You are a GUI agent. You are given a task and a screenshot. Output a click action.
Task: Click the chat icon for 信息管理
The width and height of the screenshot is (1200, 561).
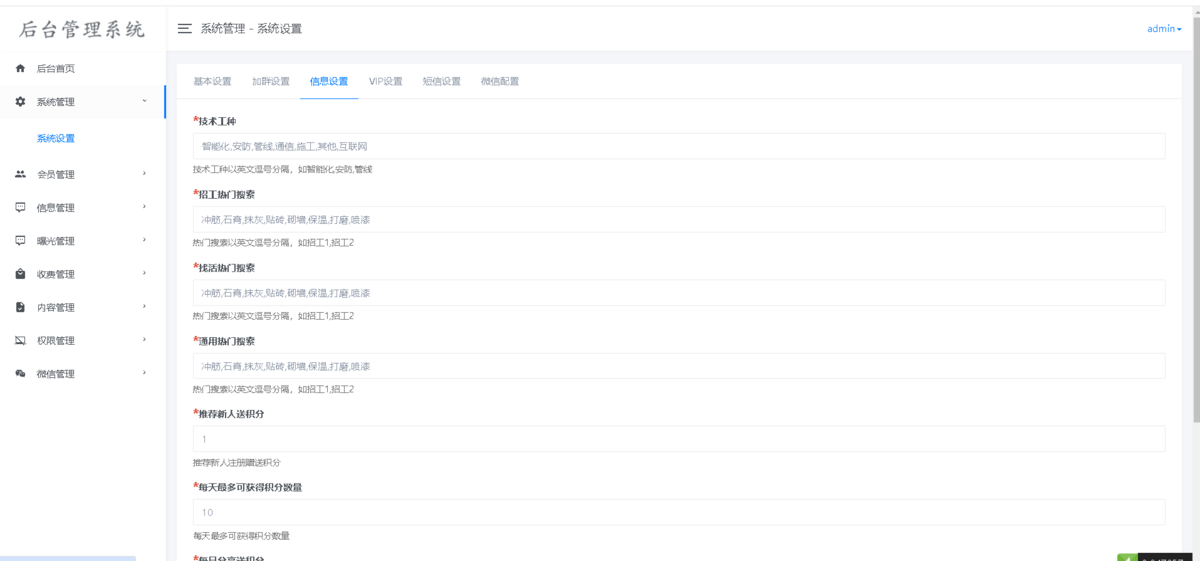[x=20, y=208]
